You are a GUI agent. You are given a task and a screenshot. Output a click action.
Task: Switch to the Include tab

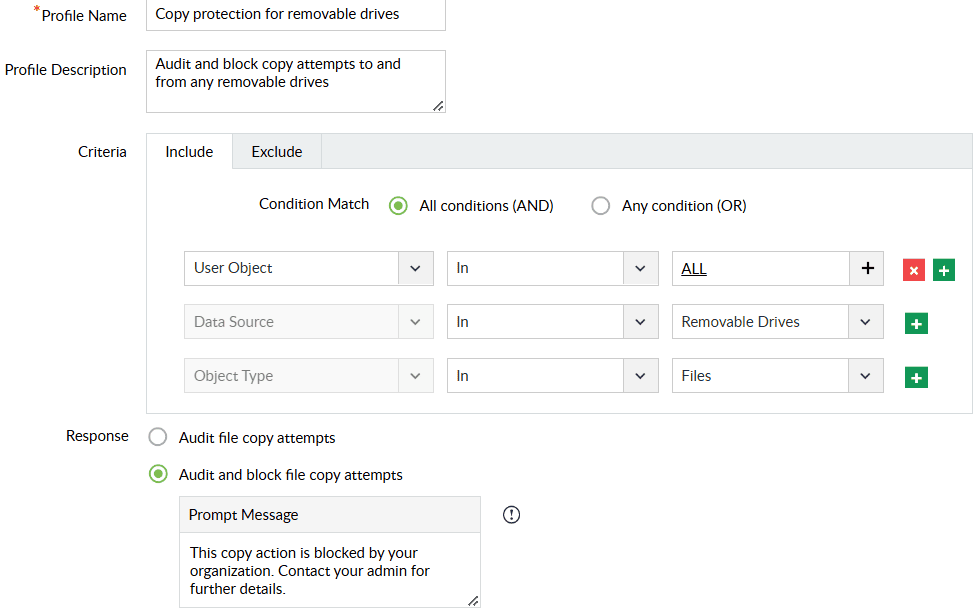click(x=189, y=152)
